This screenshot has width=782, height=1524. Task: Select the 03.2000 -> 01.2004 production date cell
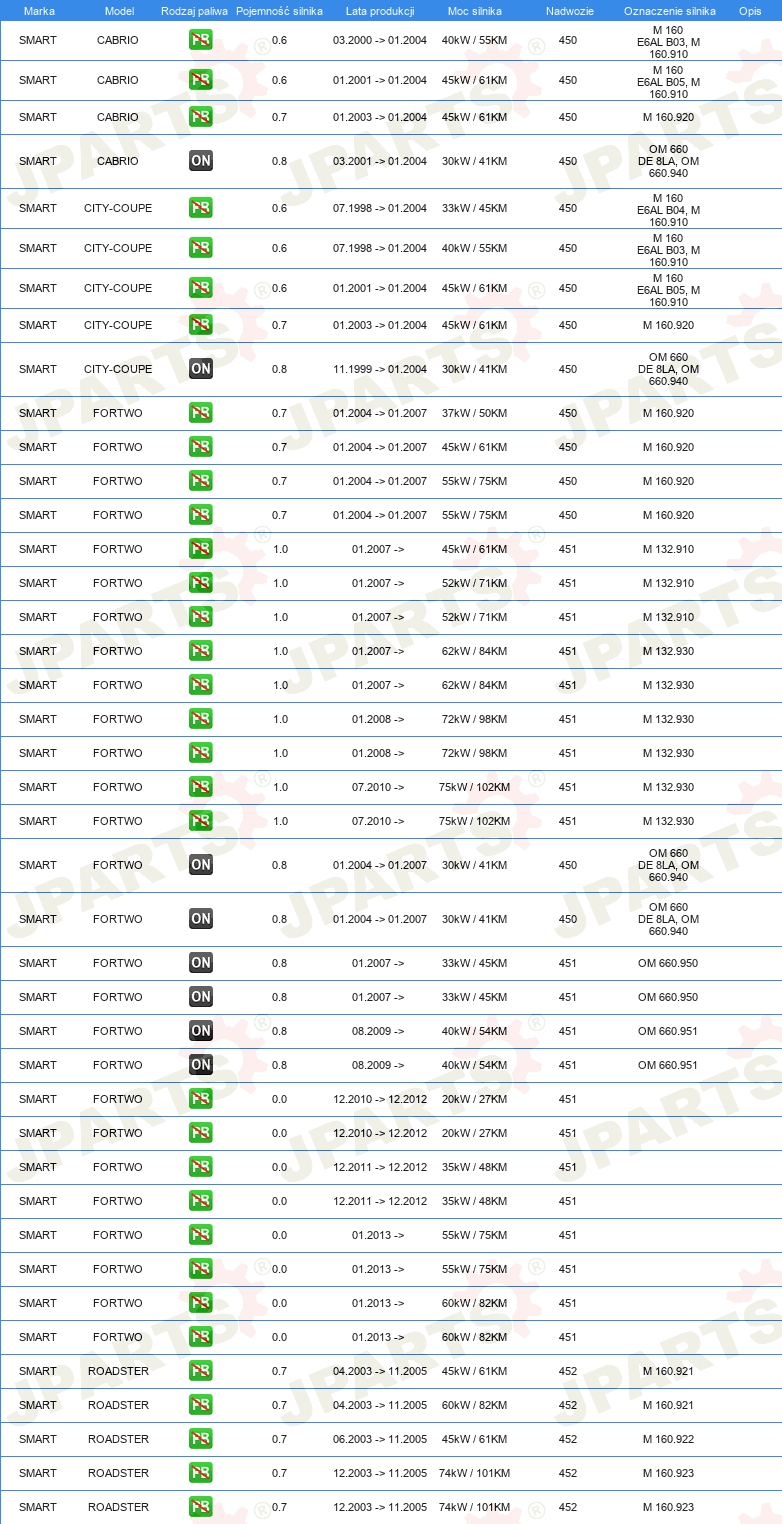pyautogui.click(x=380, y=40)
